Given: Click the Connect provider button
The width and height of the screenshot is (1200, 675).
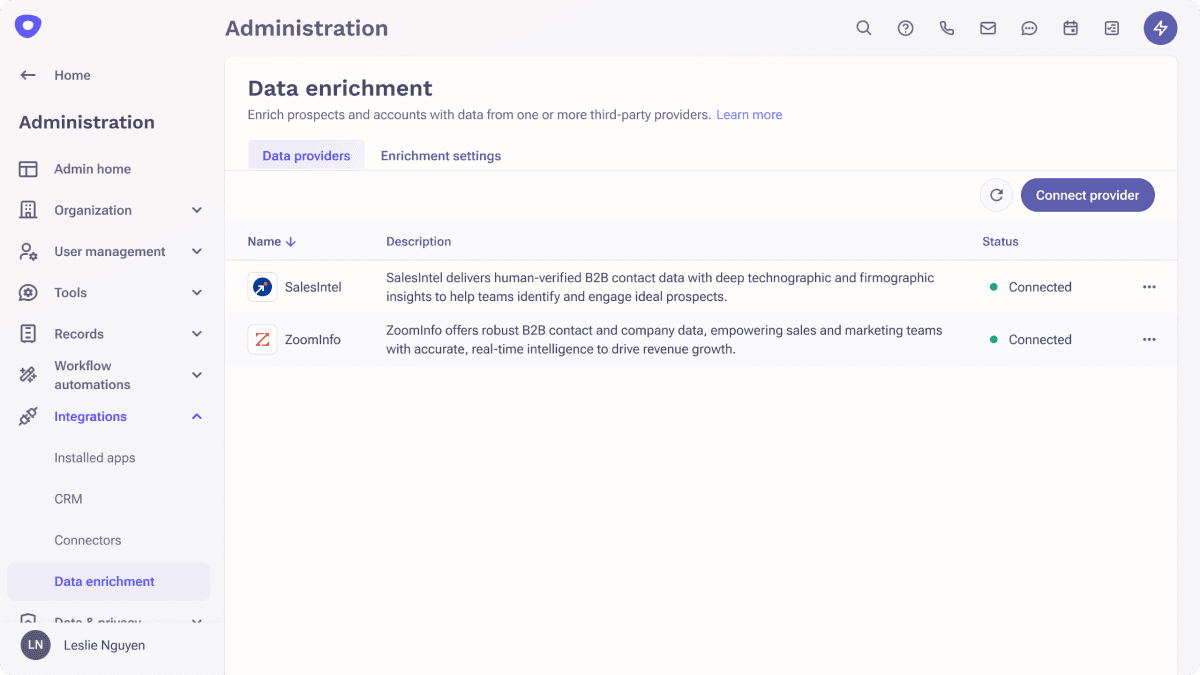Looking at the screenshot, I should point(1087,195).
